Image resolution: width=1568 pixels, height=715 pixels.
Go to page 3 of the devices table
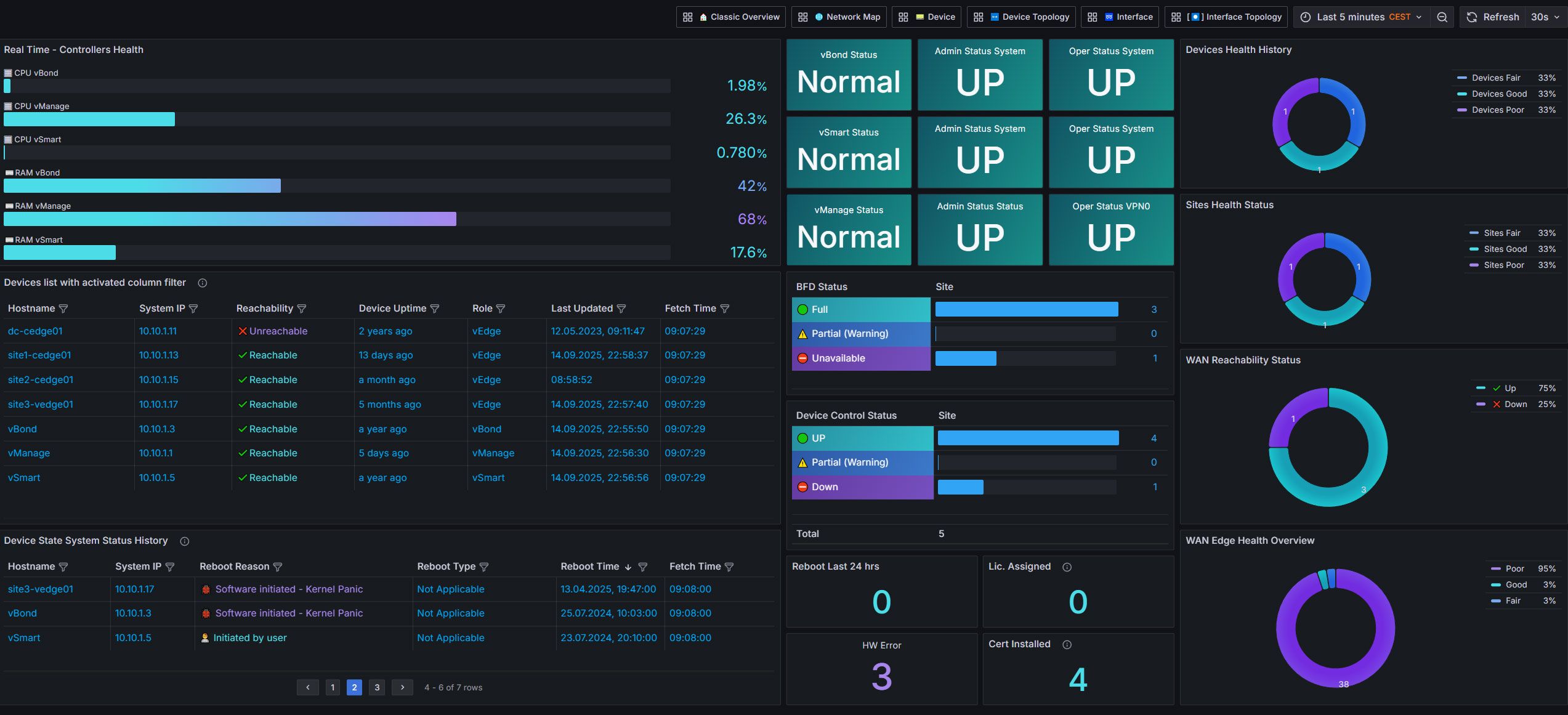[x=376, y=687]
